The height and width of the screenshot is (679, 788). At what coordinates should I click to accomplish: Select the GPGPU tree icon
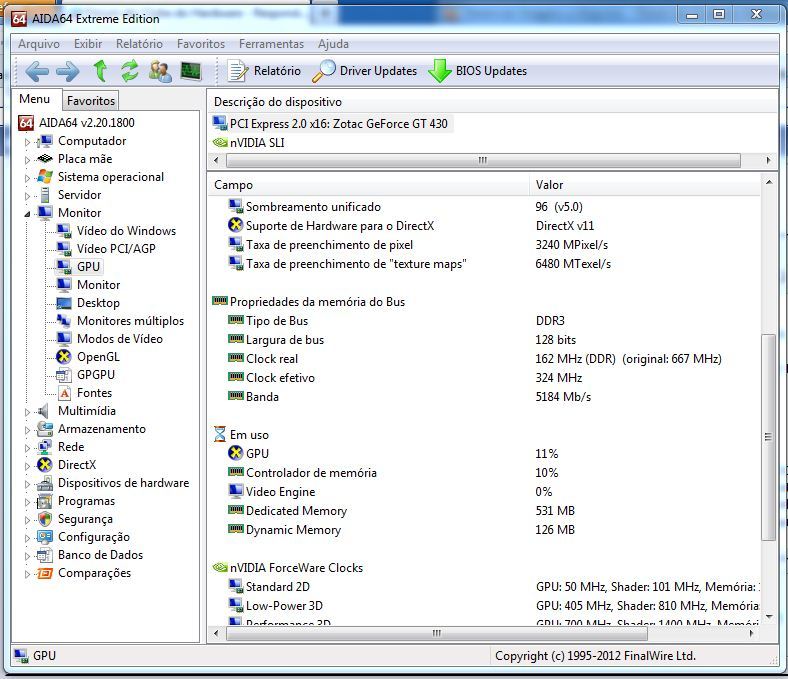tap(64, 375)
